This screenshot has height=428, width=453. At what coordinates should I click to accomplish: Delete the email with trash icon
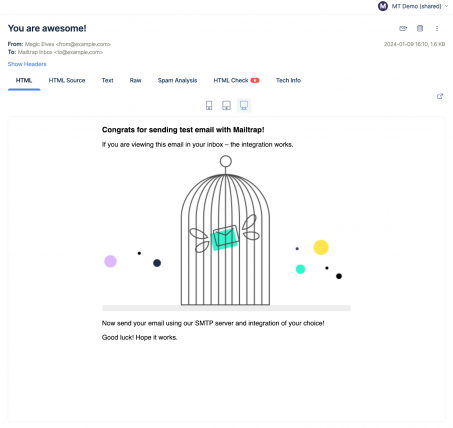(420, 28)
